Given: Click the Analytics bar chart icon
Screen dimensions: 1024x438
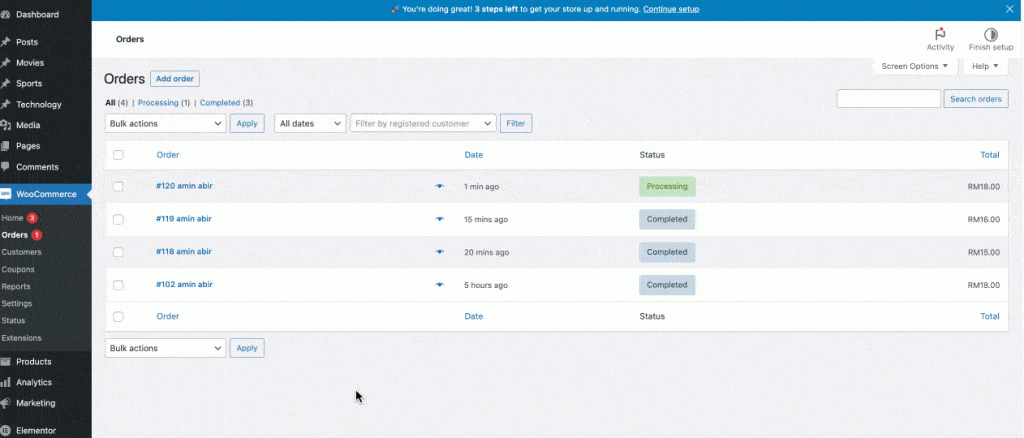Looking at the screenshot, I should click(x=6, y=382).
